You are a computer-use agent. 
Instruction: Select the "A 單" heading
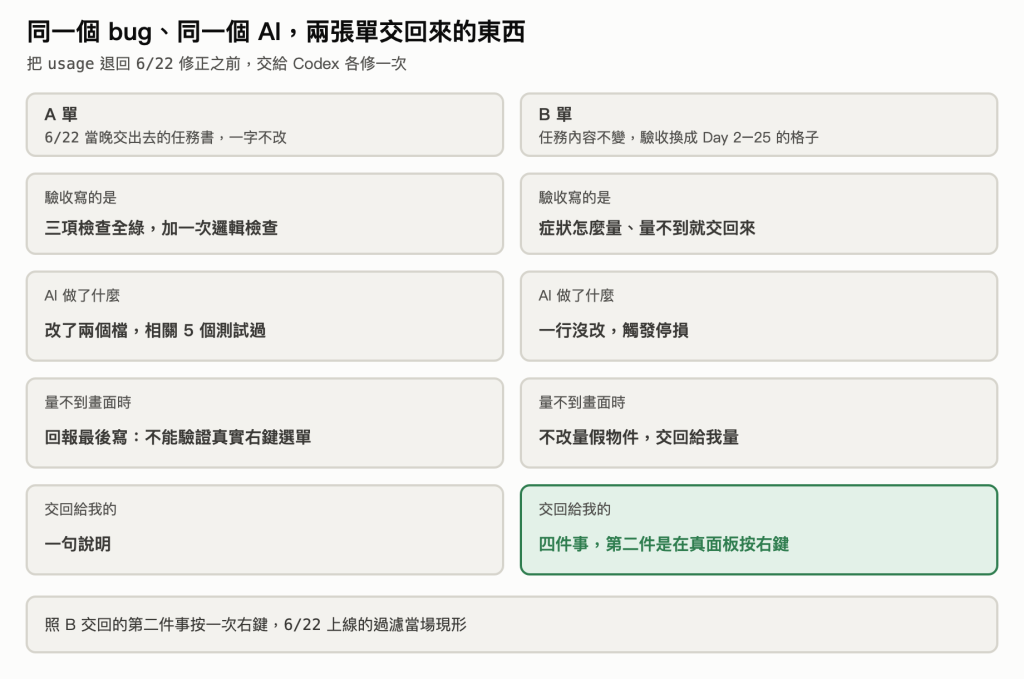[61, 114]
